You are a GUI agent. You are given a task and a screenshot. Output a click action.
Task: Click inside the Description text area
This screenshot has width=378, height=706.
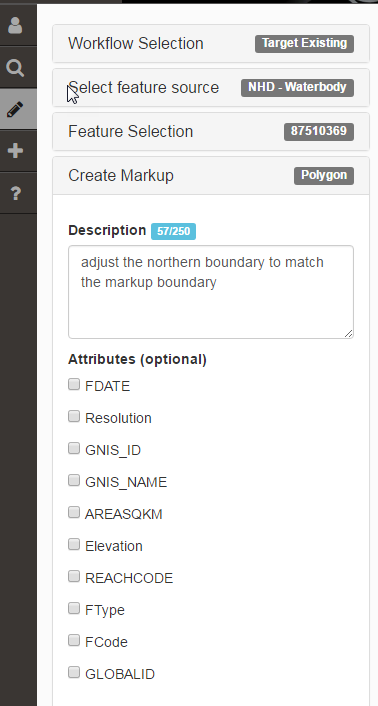point(211,292)
